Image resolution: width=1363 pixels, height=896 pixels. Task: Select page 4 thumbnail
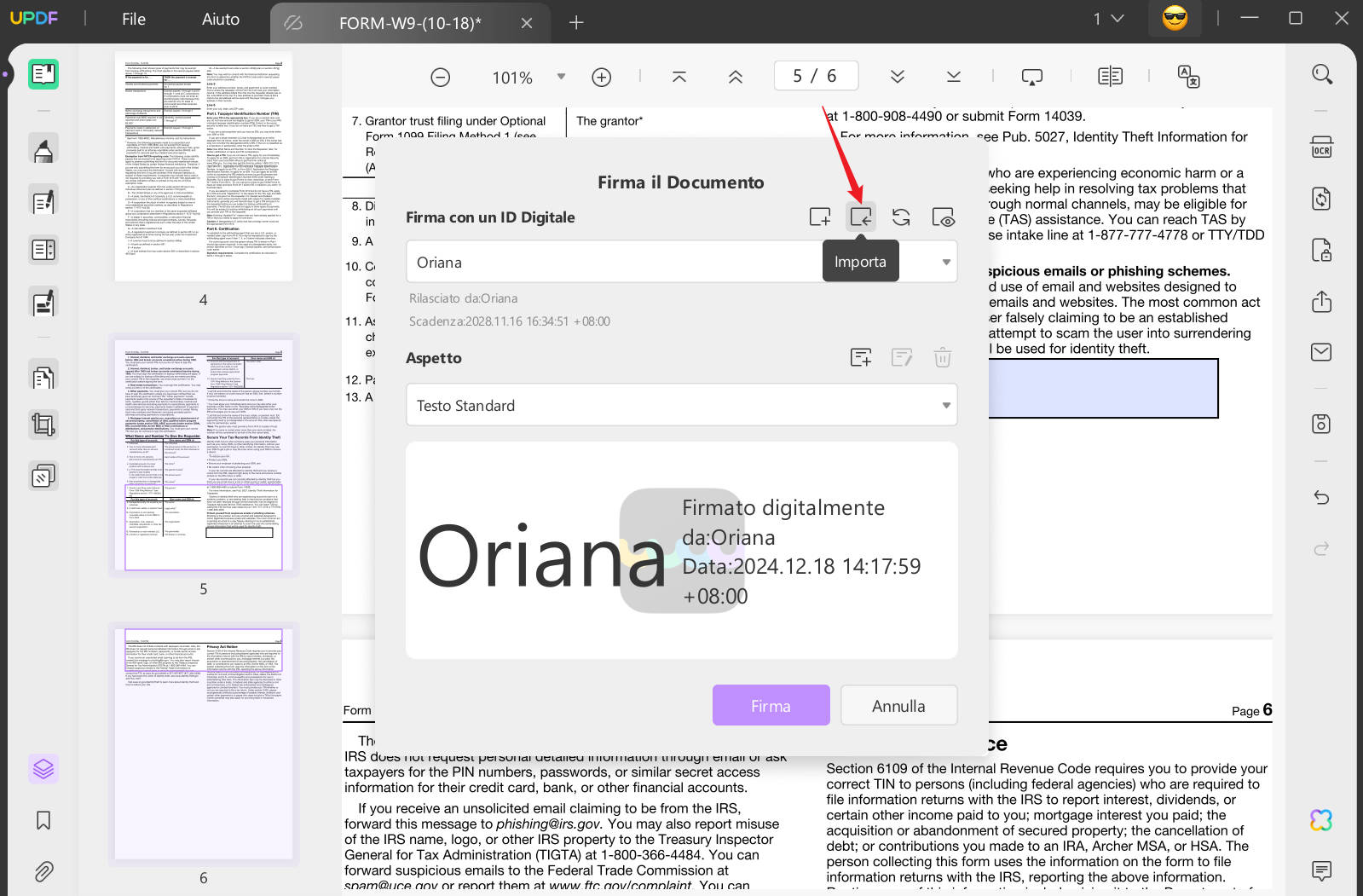click(x=204, y=167)
